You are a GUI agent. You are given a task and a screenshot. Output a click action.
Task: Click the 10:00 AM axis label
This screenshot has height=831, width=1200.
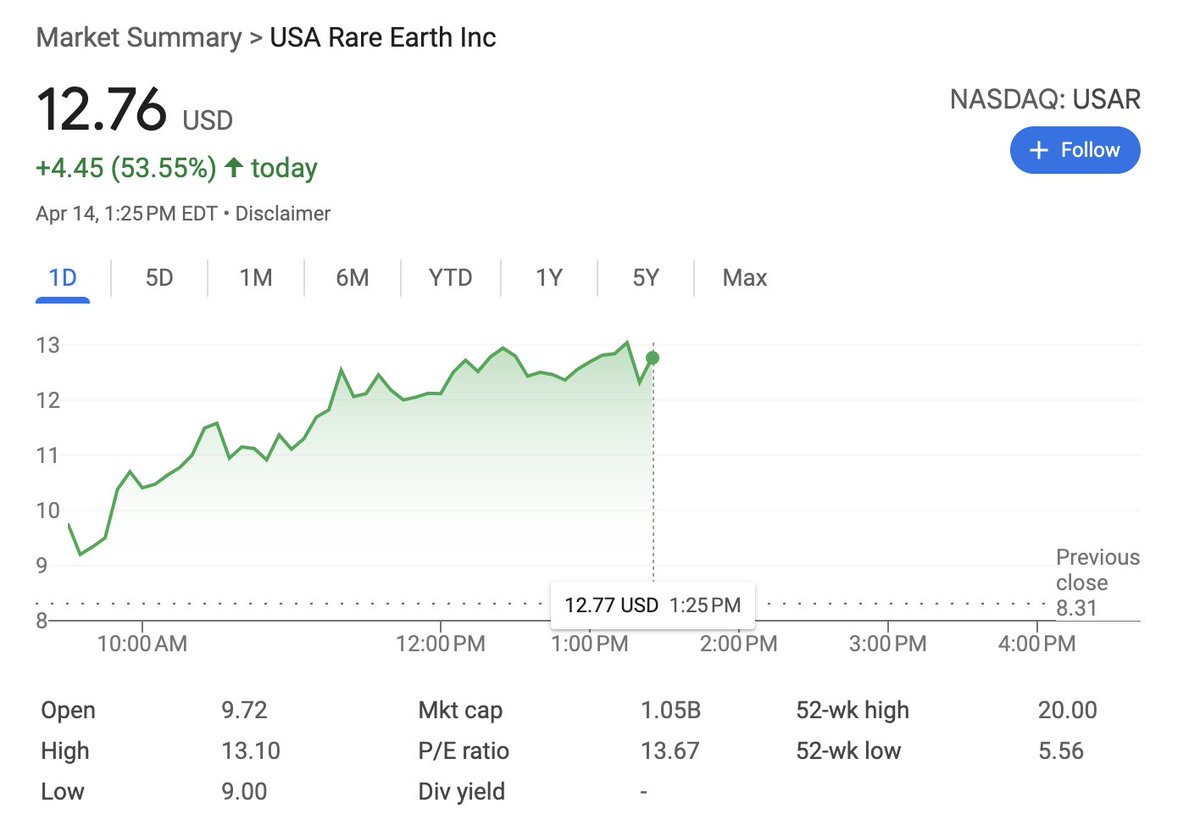141,644
